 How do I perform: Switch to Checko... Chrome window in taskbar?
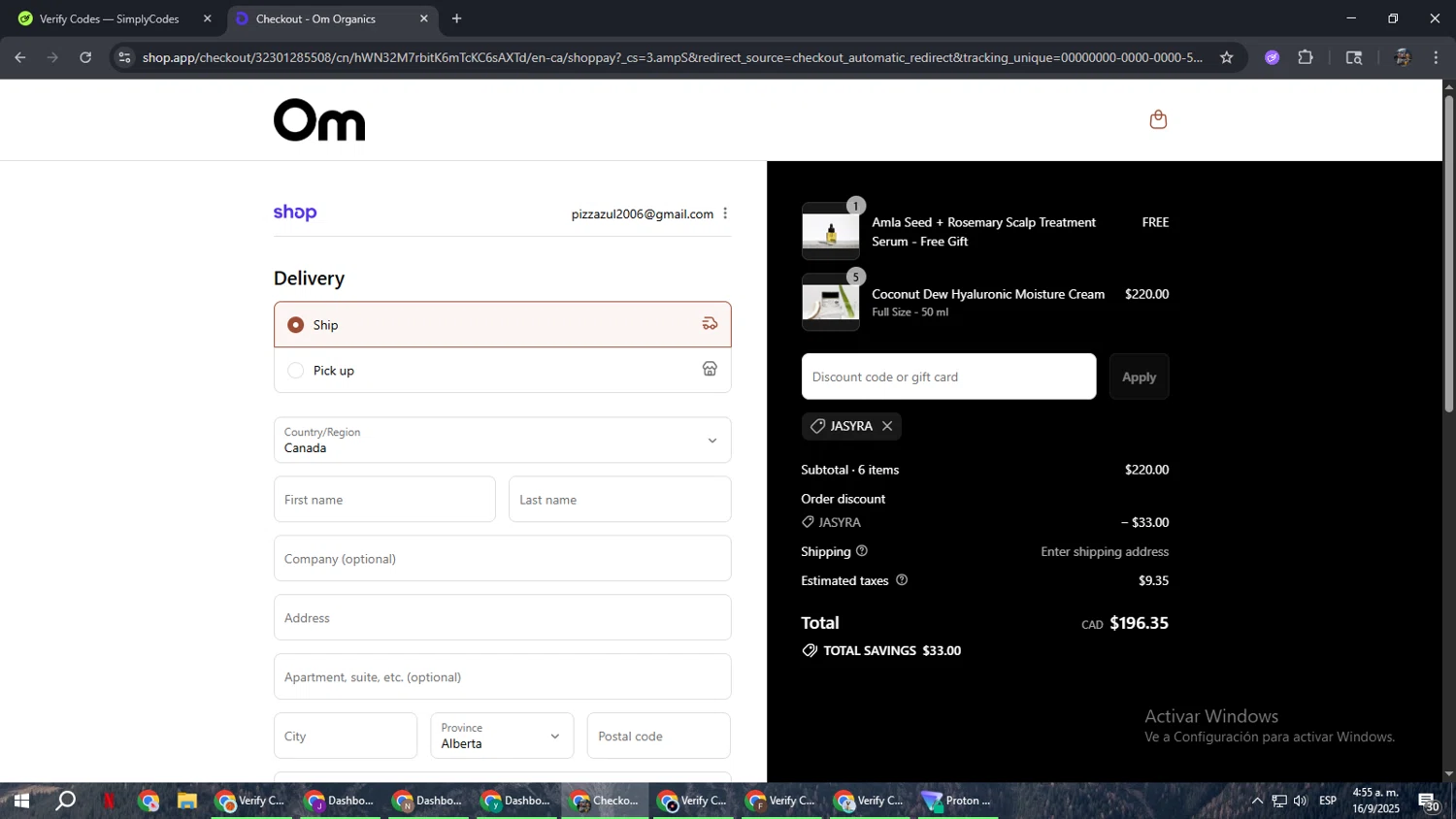pyautogui.click(x=606, y=801)
